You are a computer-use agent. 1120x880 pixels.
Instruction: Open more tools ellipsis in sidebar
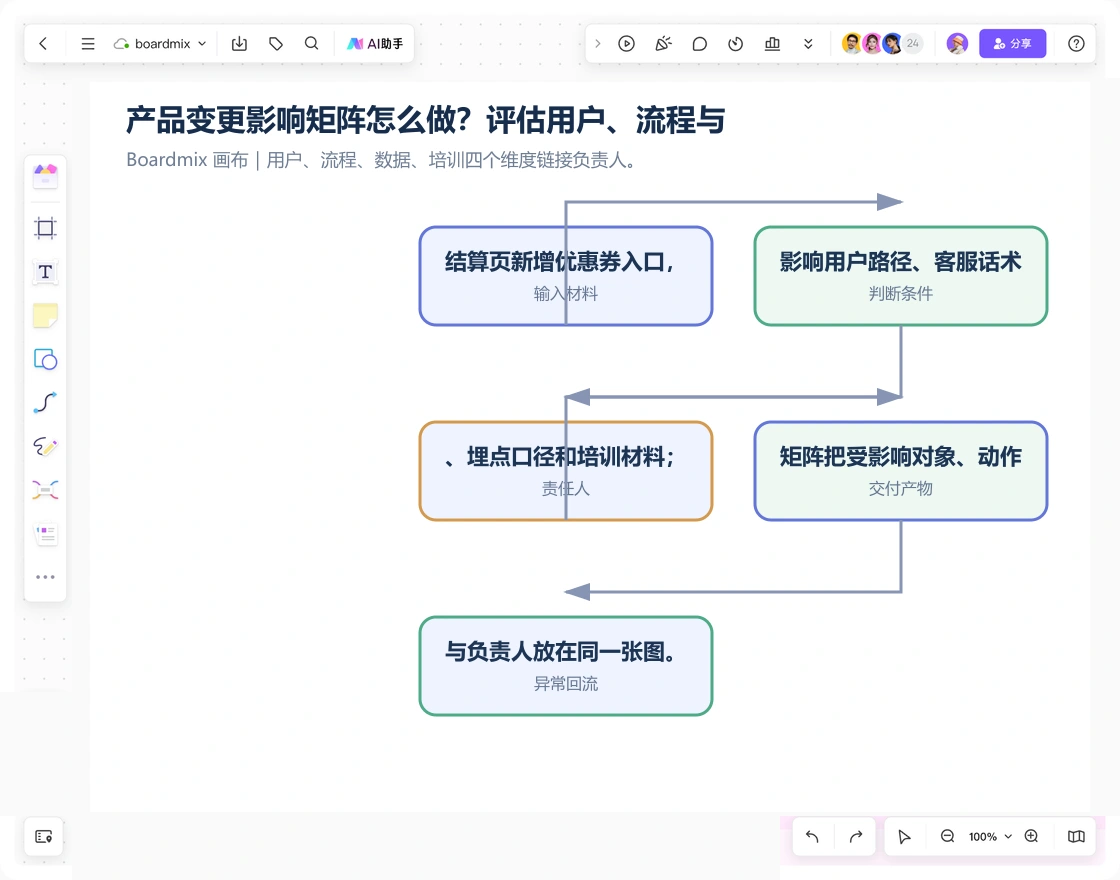point(45,577)
